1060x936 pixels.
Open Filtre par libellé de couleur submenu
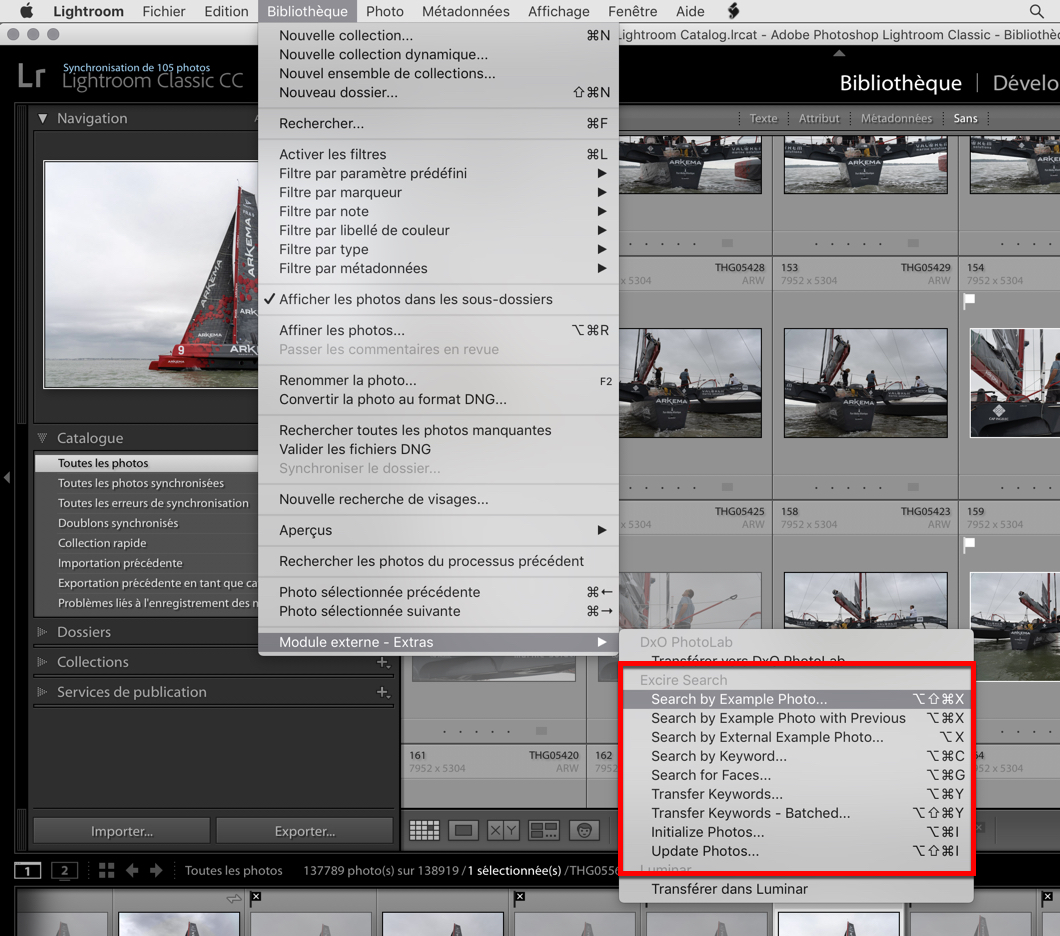pos(438,230)
